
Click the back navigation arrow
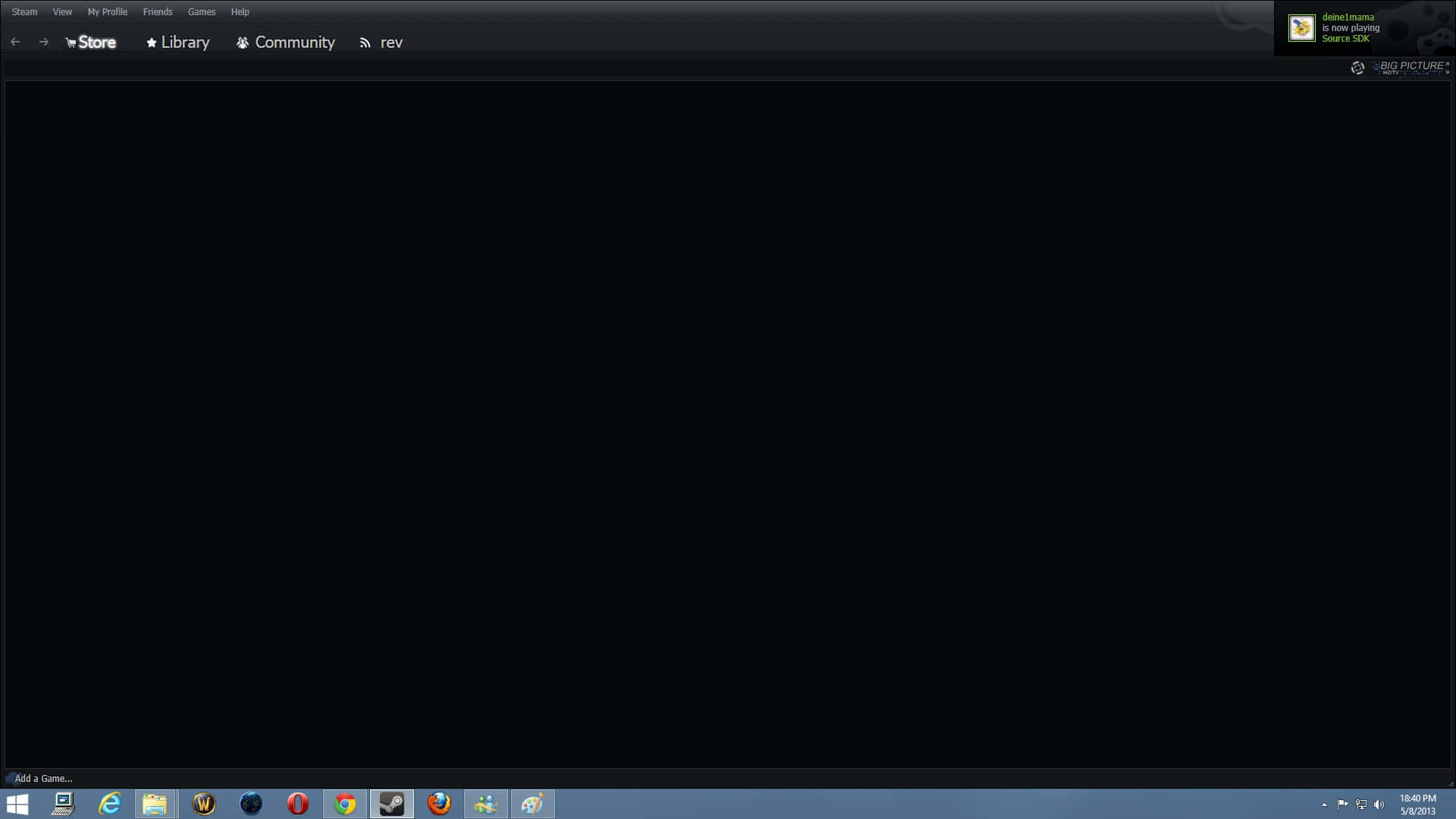click(x=15, y=42)
